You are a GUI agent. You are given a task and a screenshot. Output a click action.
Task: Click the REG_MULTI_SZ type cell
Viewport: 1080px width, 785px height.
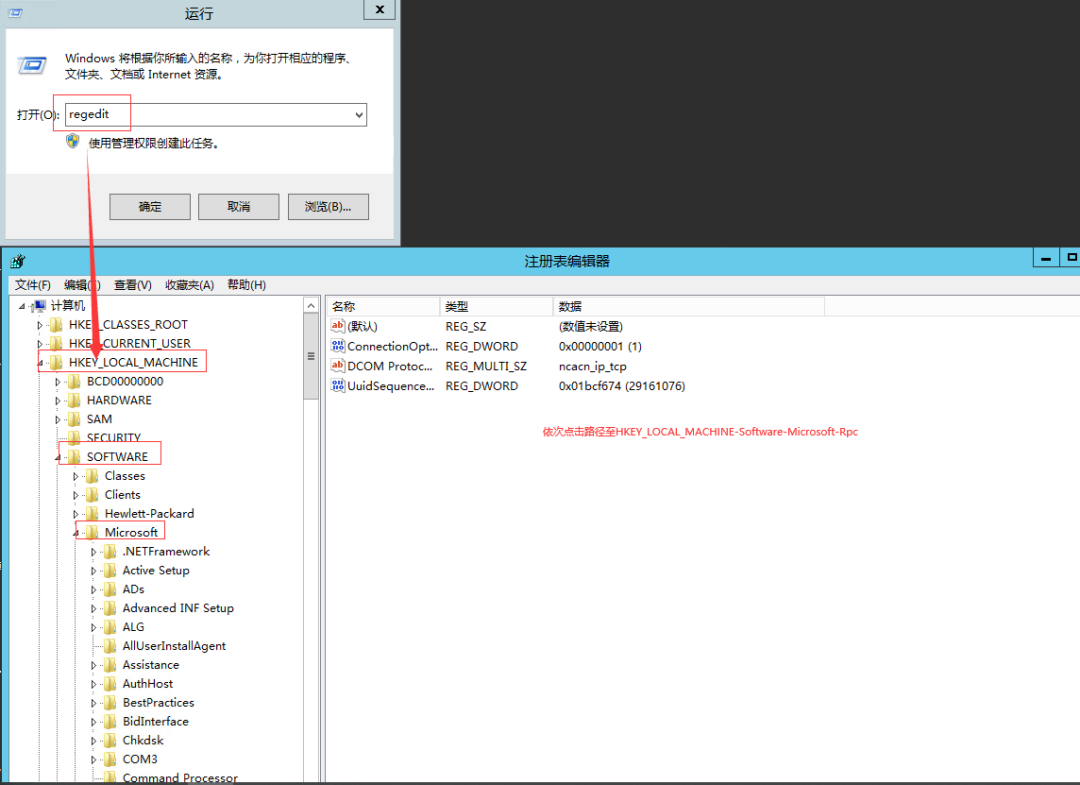[x=486, y=366]
